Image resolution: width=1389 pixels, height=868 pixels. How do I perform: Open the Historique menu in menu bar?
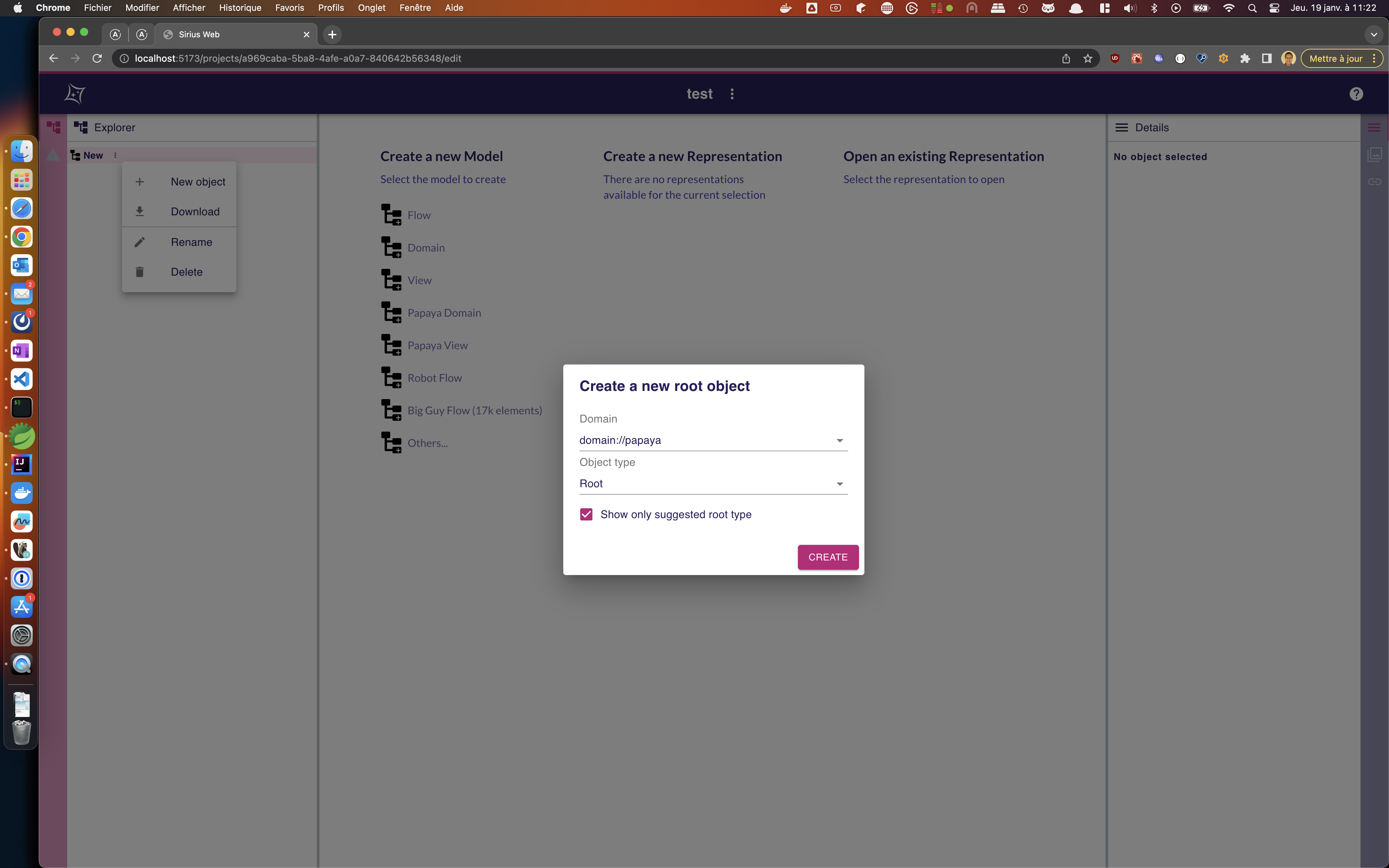[240, 8]
